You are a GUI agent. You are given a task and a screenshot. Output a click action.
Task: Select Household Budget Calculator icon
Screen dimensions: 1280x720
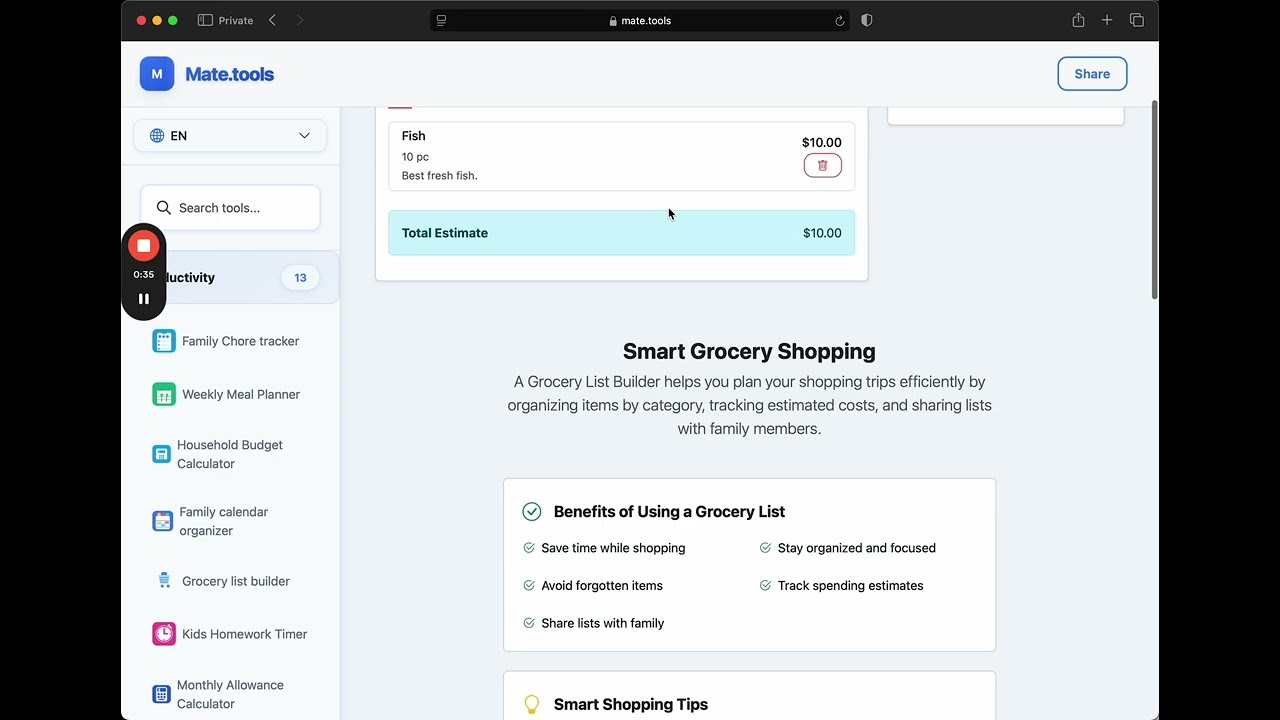click(161, 454)
